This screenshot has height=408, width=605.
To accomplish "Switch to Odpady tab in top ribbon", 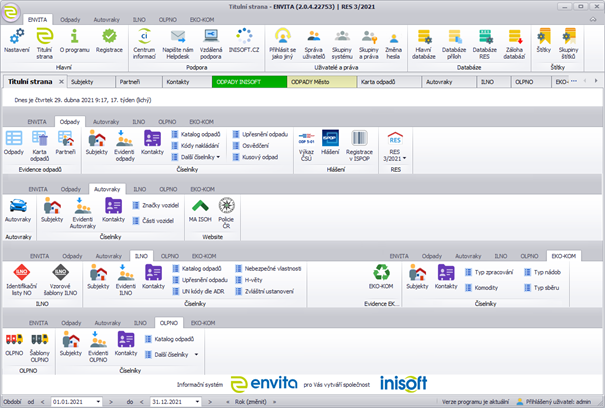I will click(x=70, y=20).
